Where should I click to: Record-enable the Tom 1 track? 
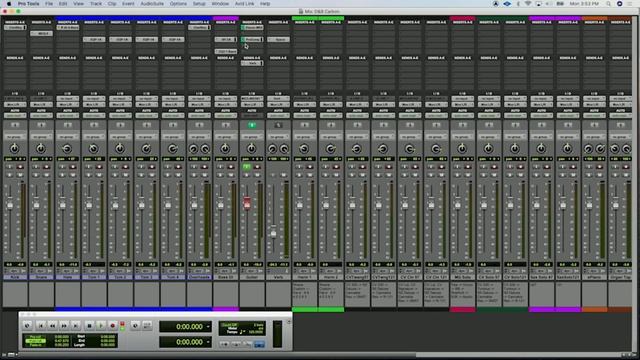point(99,167)
